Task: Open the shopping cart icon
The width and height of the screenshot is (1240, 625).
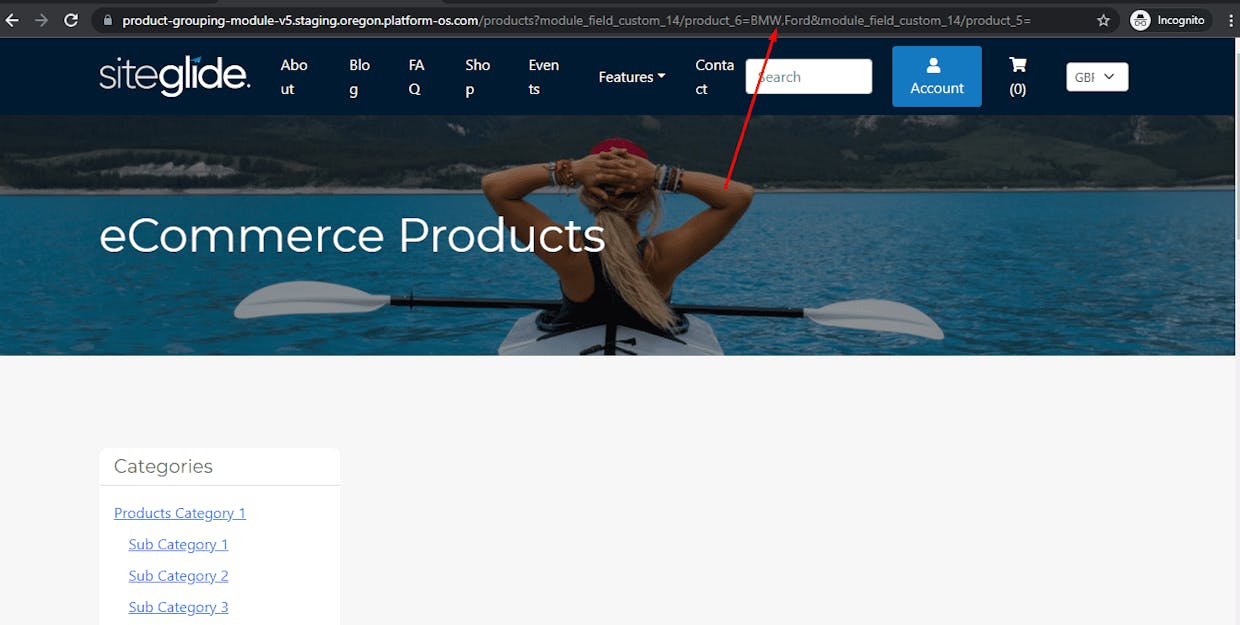Action: pyautogui.click(x=1017, y=76)
